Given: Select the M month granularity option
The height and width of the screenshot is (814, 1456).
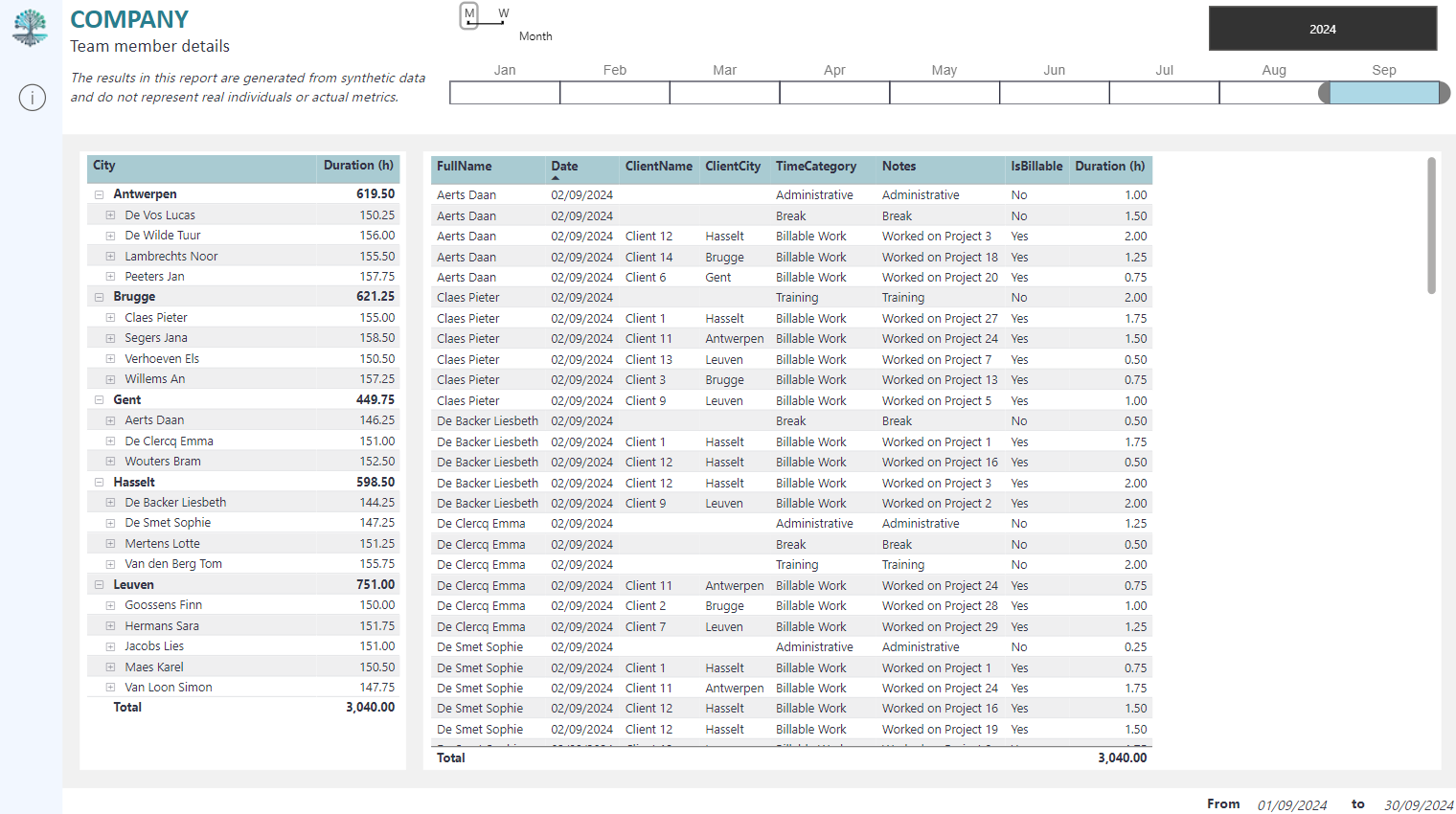Looking at the screenshot, I should pyautogui.click(x=469, y=15).
